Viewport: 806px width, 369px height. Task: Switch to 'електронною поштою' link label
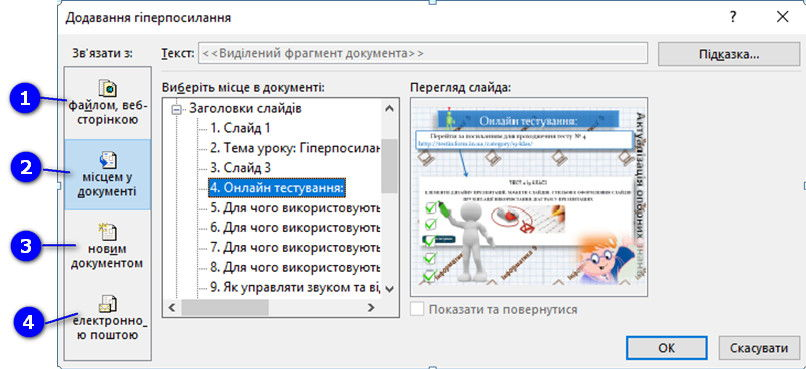click(x=108, y=328)
